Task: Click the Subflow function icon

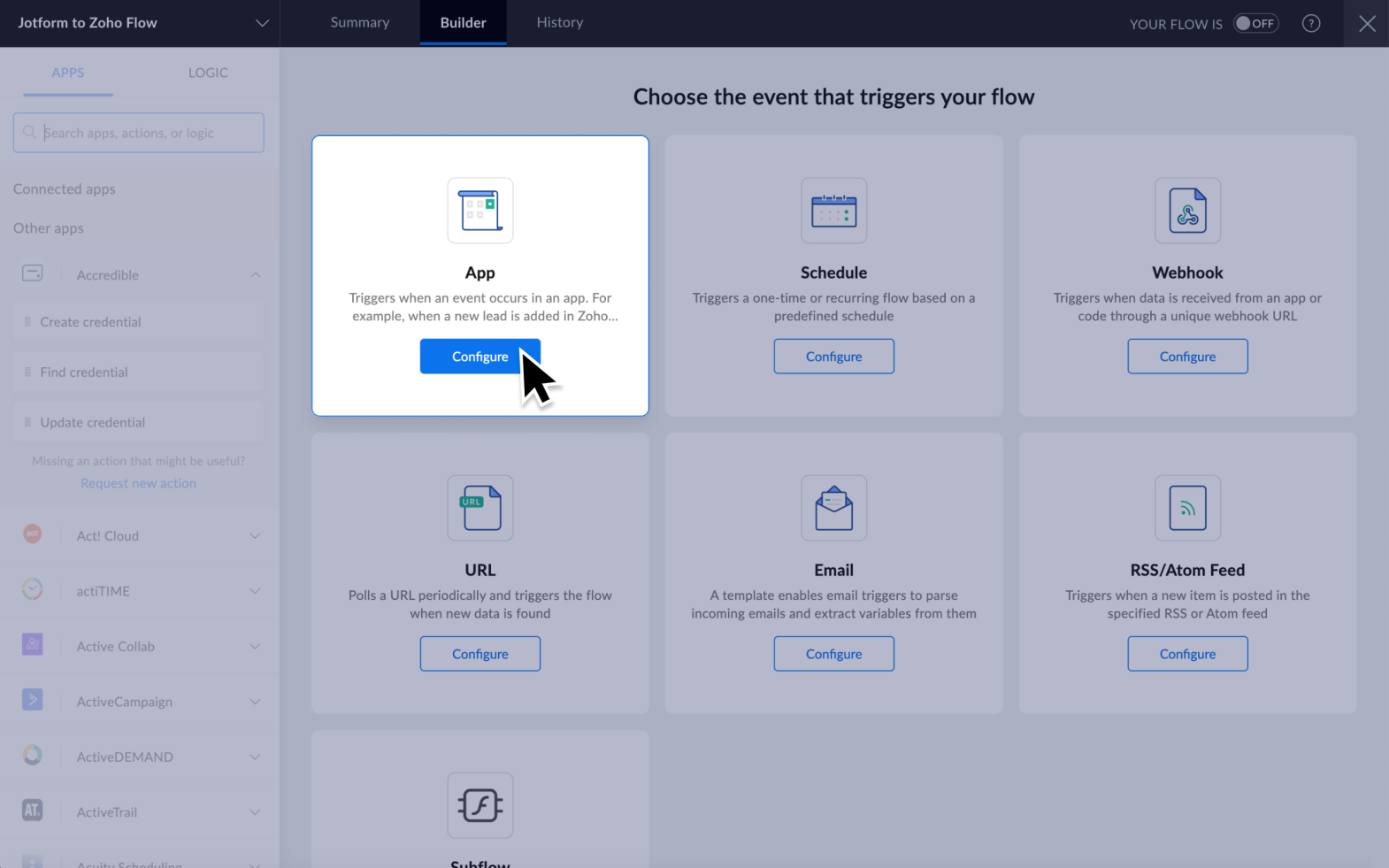Action: [480, 805]
